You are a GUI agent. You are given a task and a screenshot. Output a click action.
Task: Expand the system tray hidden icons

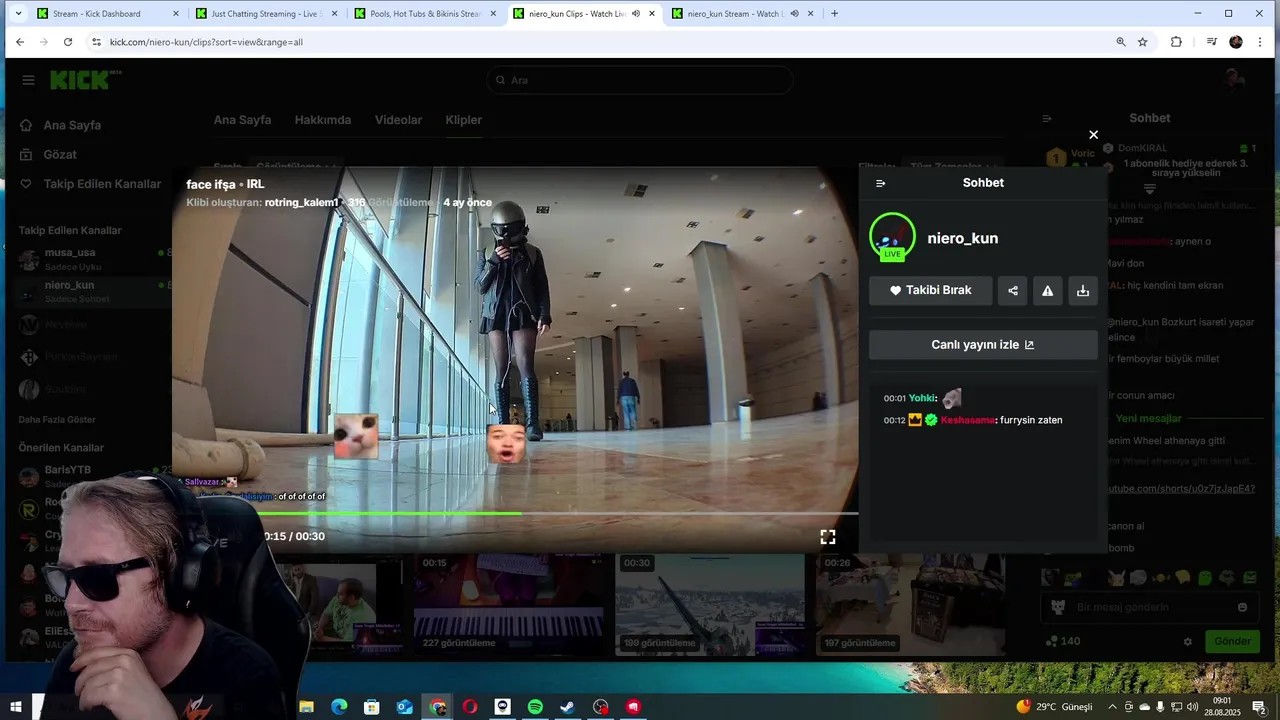click(1112, 707)
